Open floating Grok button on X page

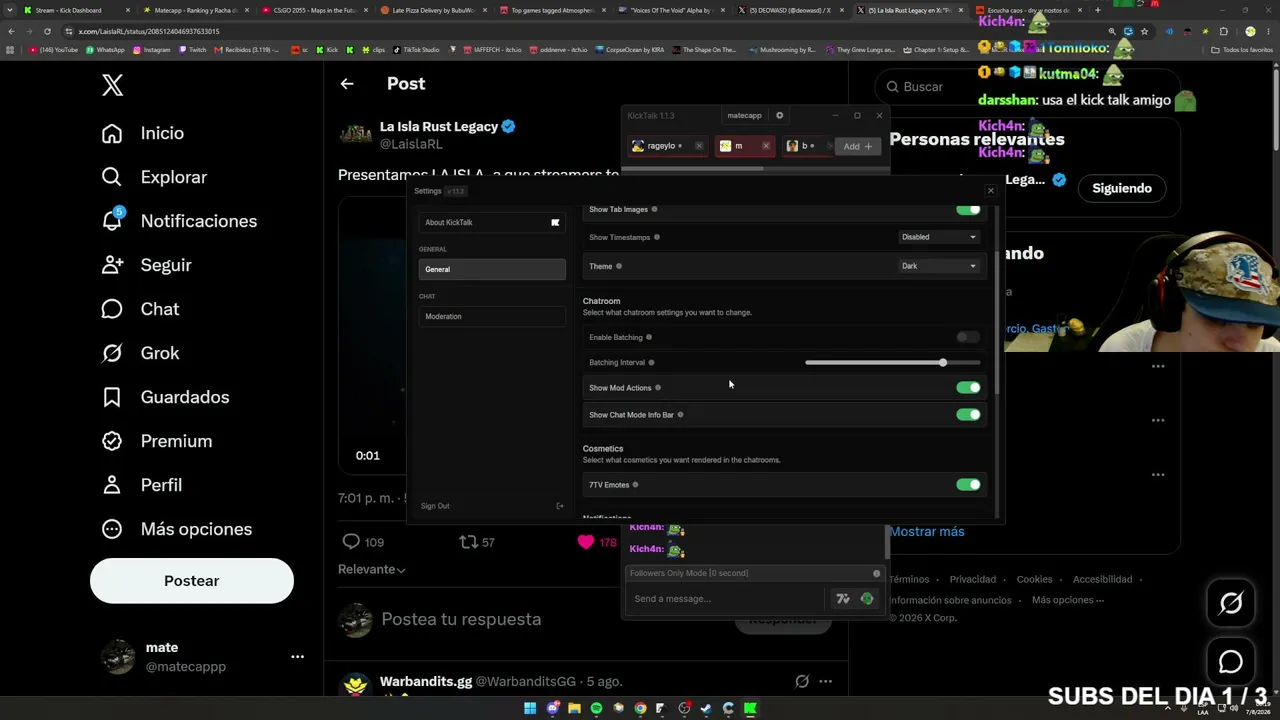[1231, 602]
